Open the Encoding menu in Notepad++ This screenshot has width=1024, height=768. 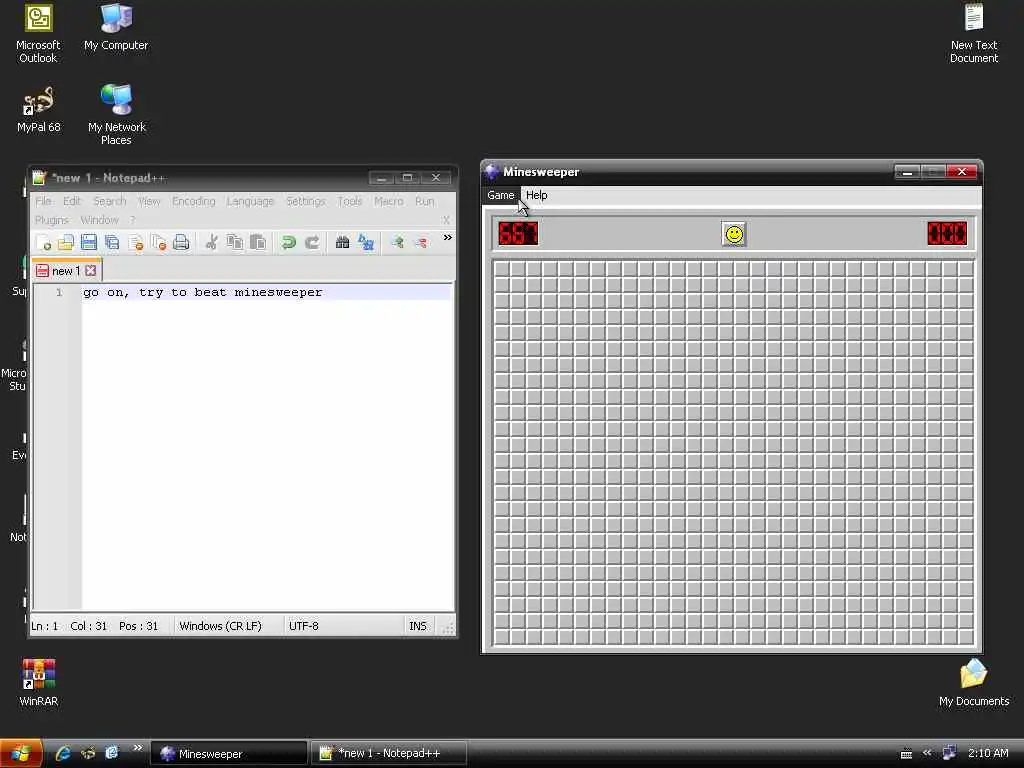click(x=193, y=201)
